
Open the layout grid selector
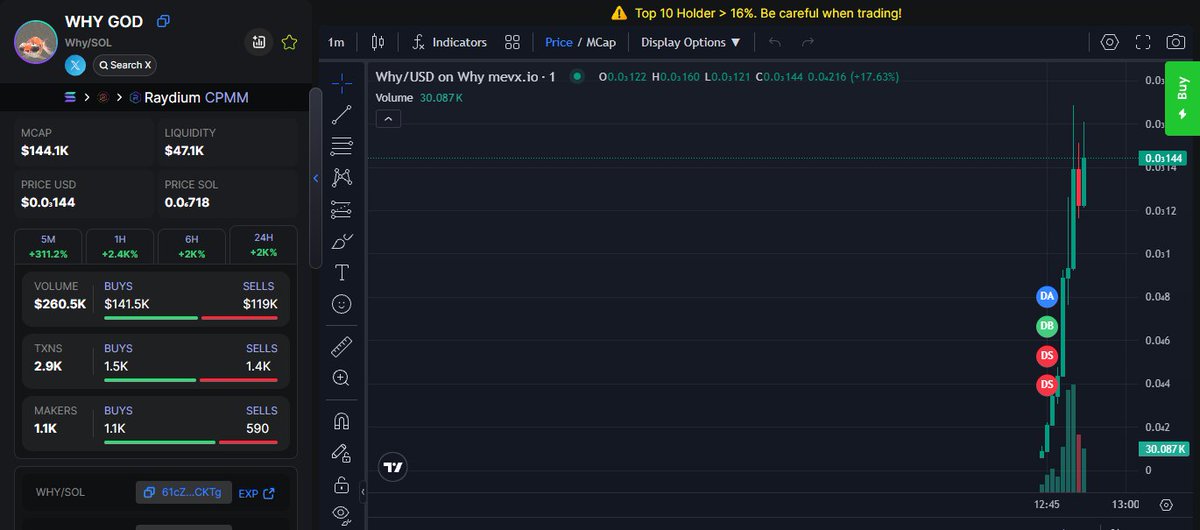[x=513, y=42]
